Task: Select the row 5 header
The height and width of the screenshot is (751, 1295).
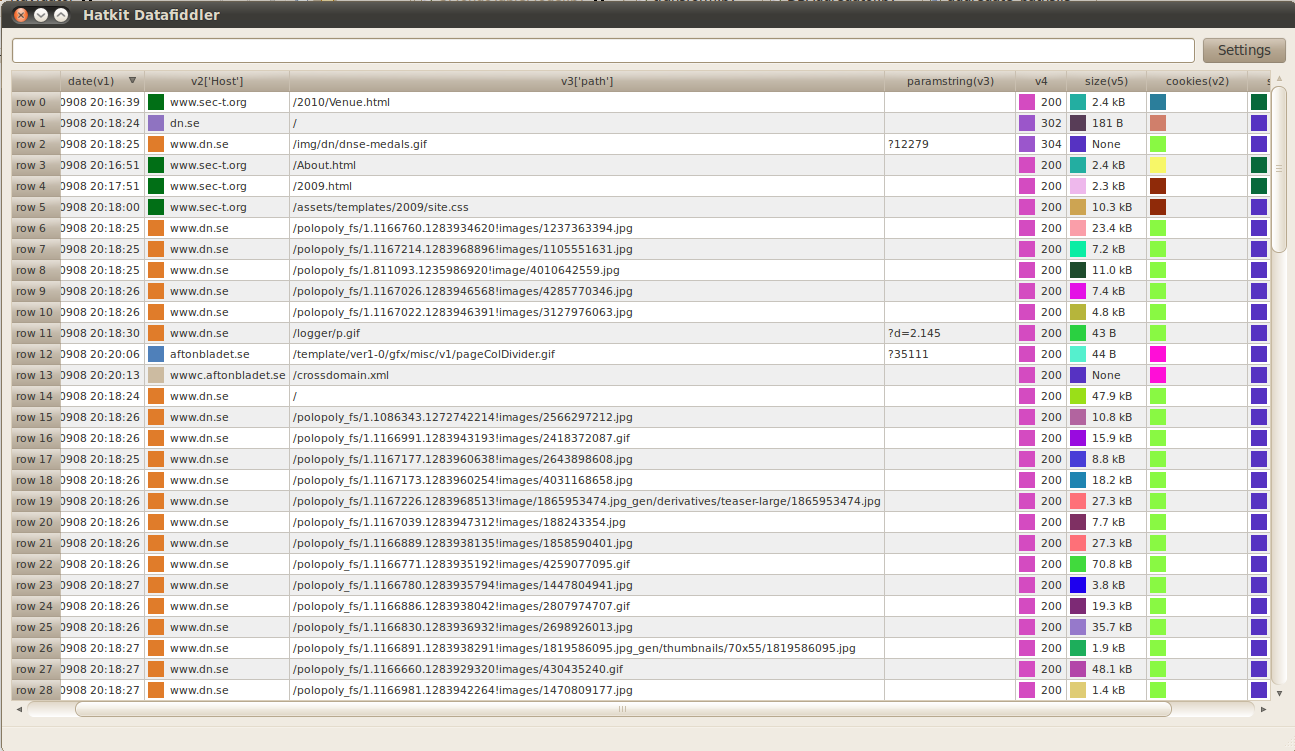Action: point(36,207)
